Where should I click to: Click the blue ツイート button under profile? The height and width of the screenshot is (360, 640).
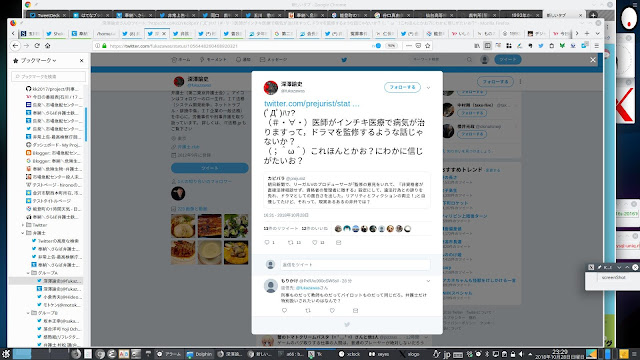pyautogui.click(x=210, y=168)
